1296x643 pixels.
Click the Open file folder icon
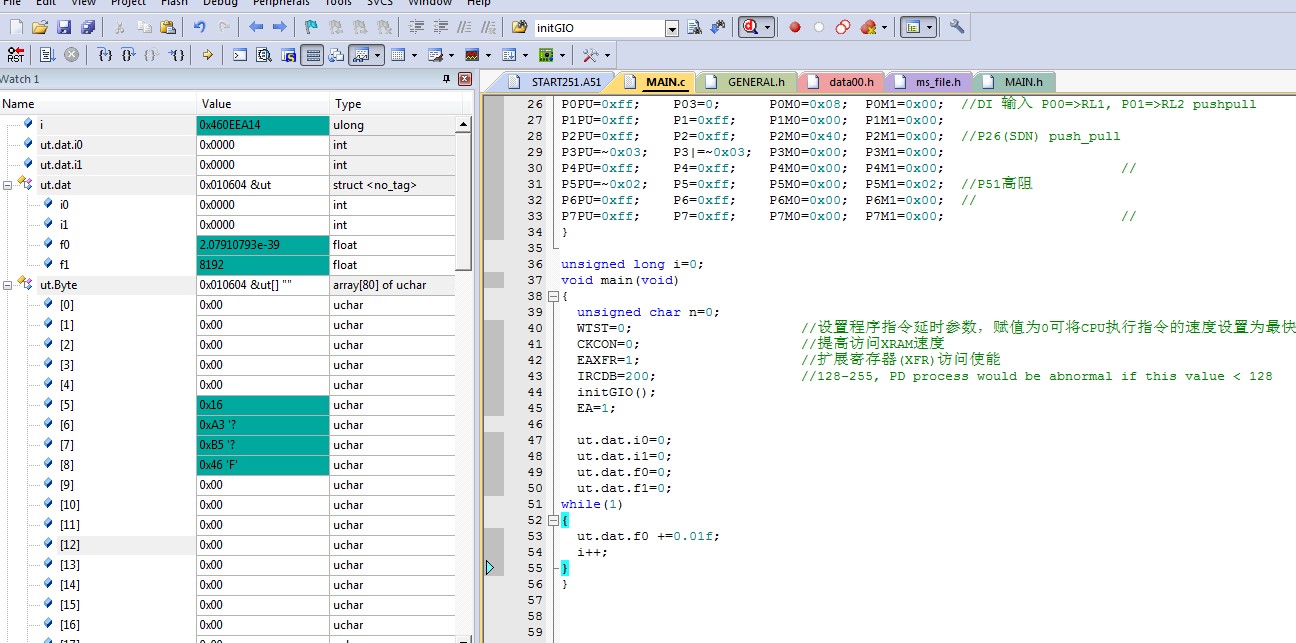(40, 28)
